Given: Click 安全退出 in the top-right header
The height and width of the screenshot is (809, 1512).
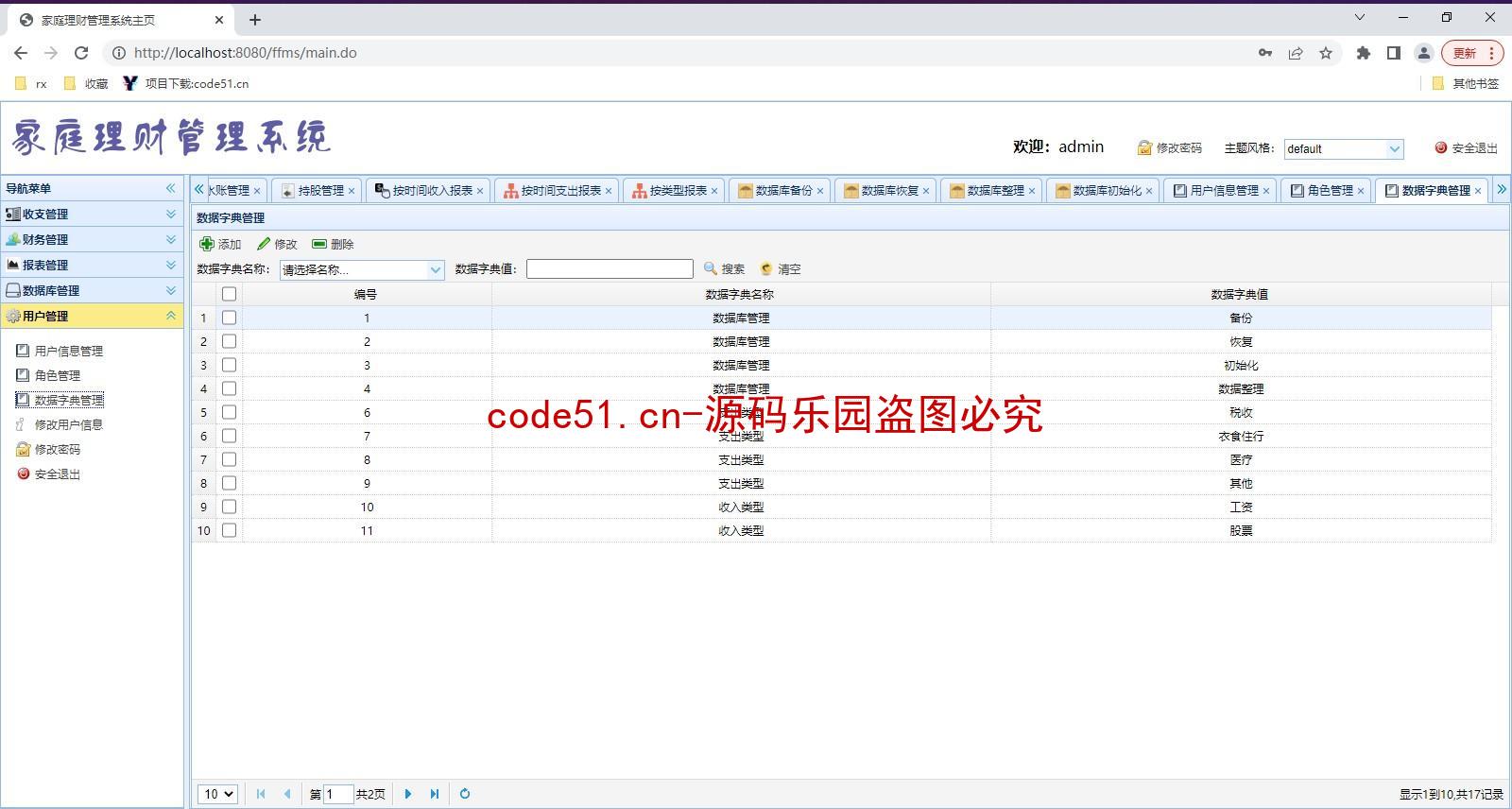Looking at the screenshot, I should pos(1466,148).
